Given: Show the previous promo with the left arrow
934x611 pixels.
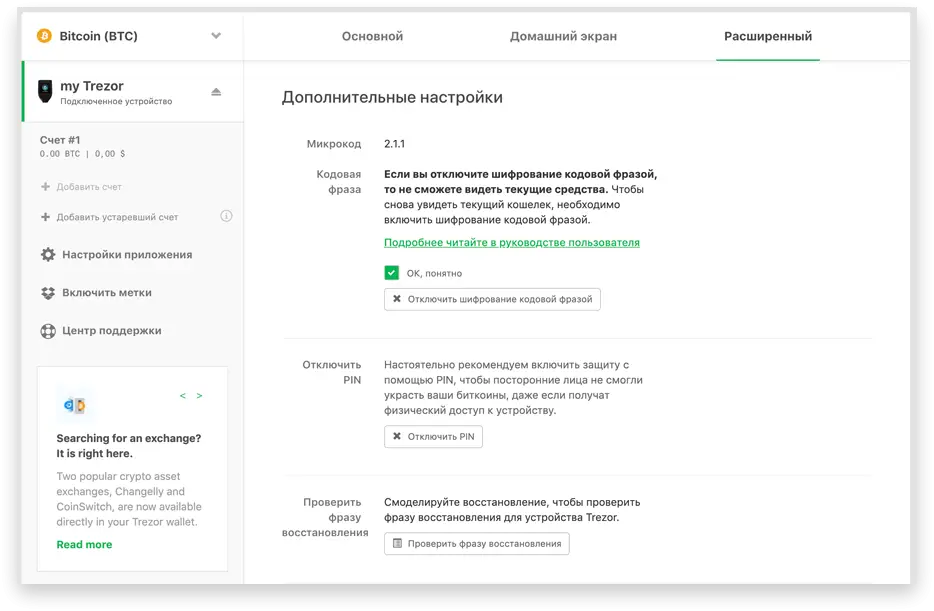Looking at the screenshot, I should pos(183,396).
